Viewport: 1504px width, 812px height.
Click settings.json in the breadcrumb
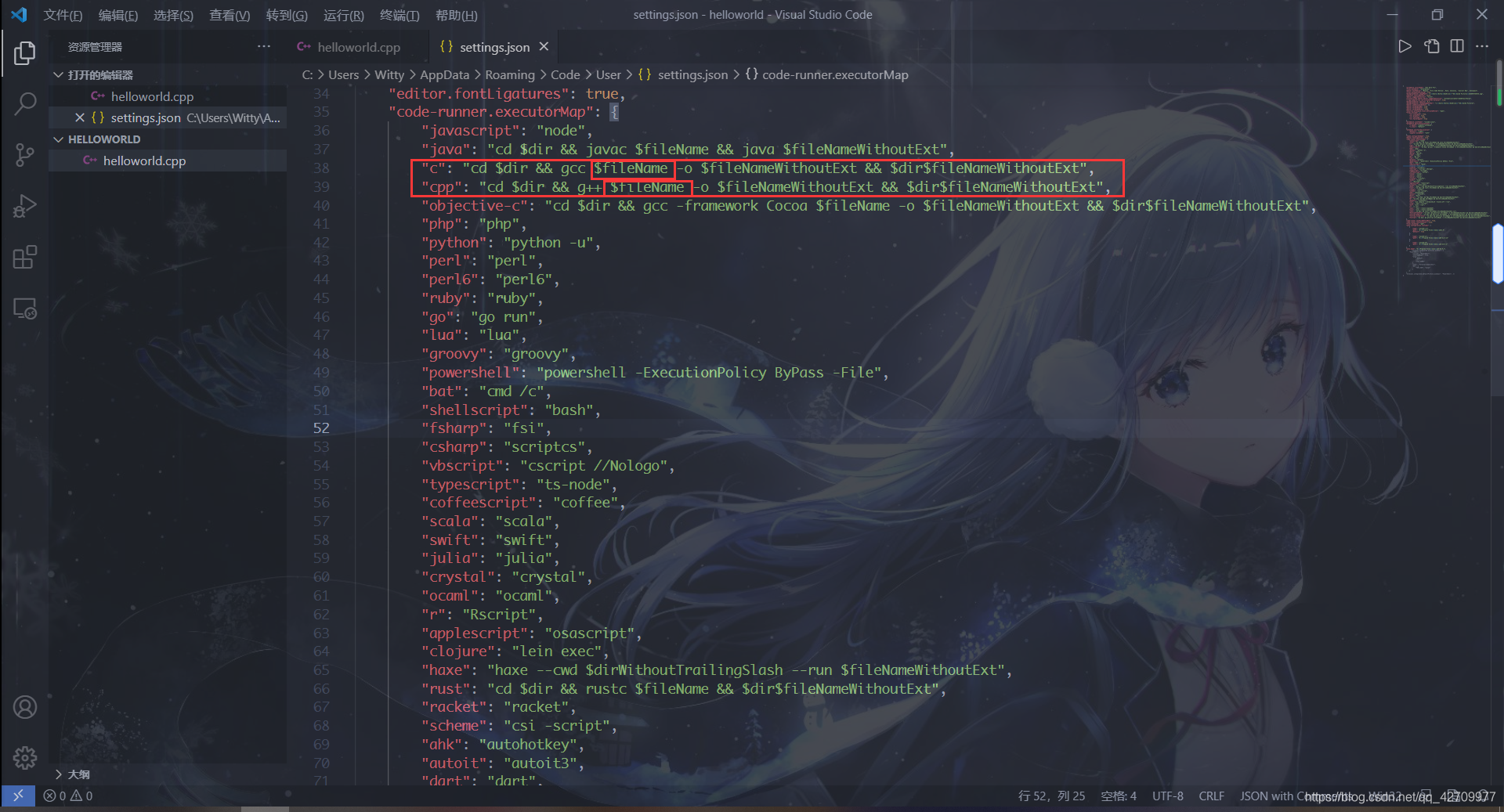(692, 75)
